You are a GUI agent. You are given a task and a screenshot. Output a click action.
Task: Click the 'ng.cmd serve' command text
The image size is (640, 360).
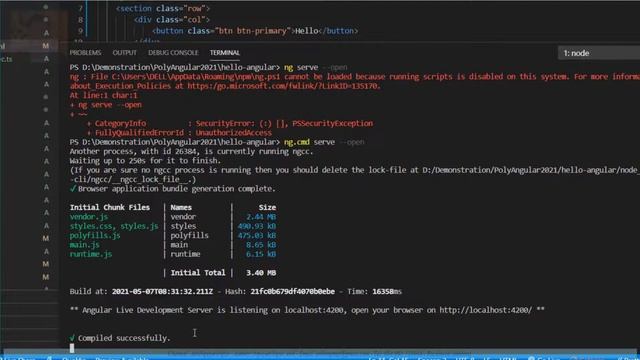[309, 142]
